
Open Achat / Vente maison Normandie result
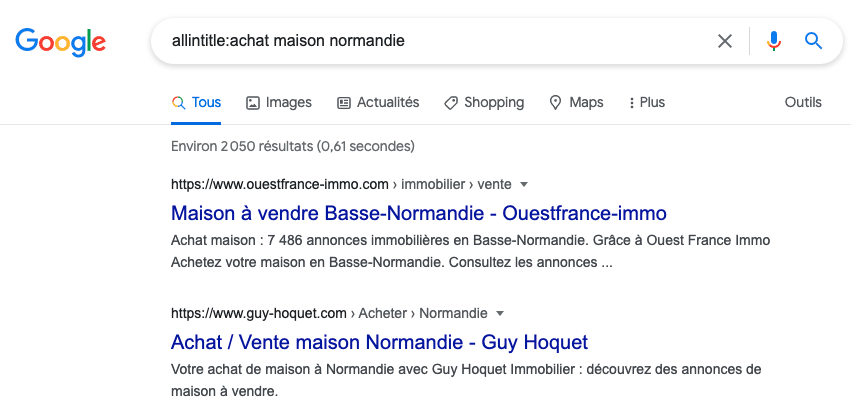379,342
